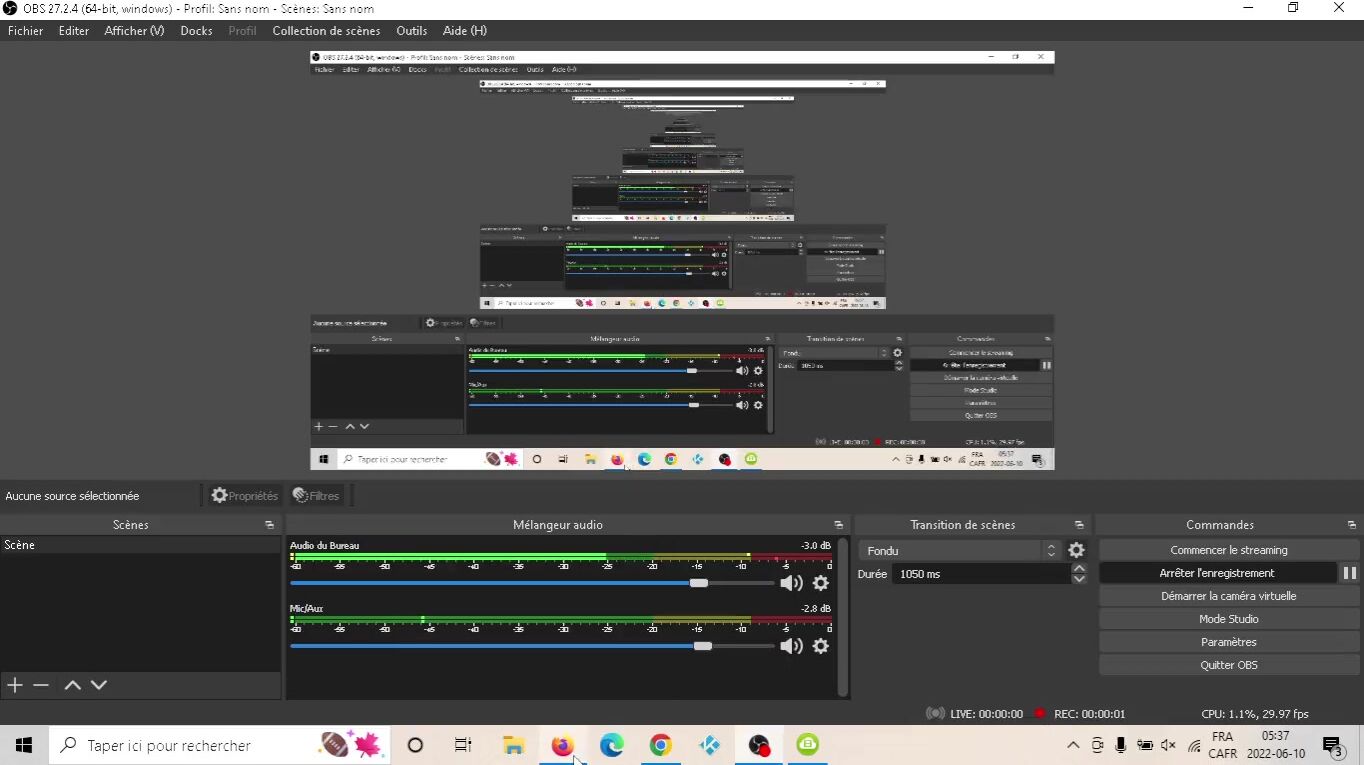Pop out the Scènes dock panel

(x=269, y=525)
